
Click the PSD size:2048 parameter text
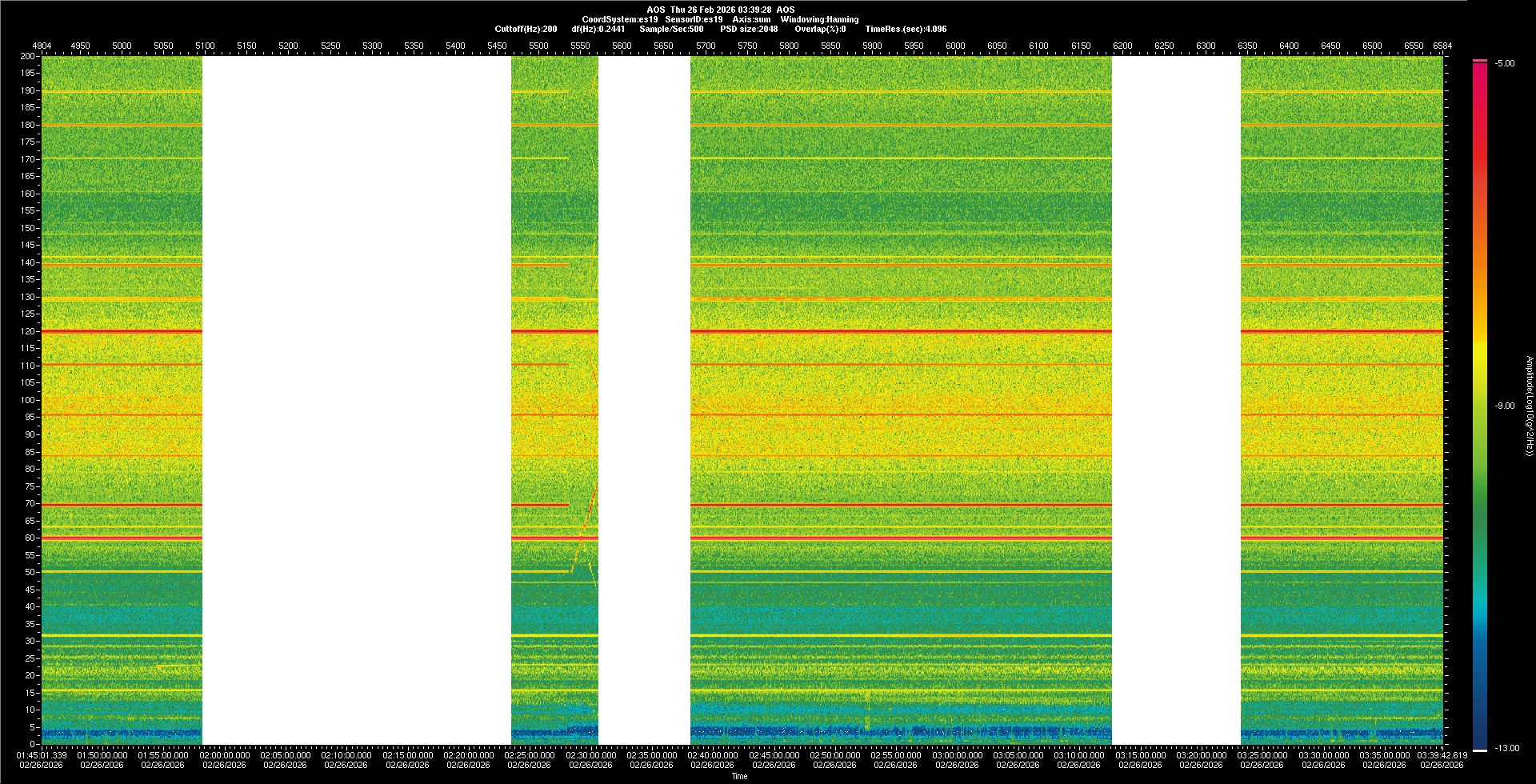(749, 29)
